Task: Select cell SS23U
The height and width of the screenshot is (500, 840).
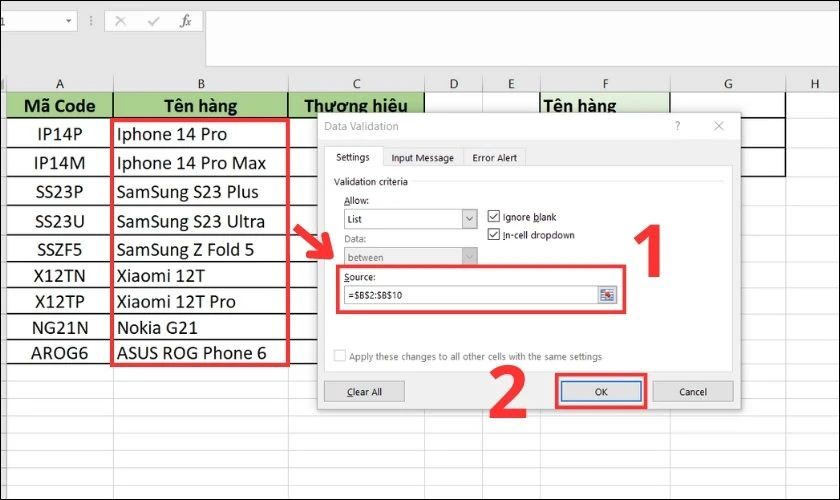Action: coord(59,221)
